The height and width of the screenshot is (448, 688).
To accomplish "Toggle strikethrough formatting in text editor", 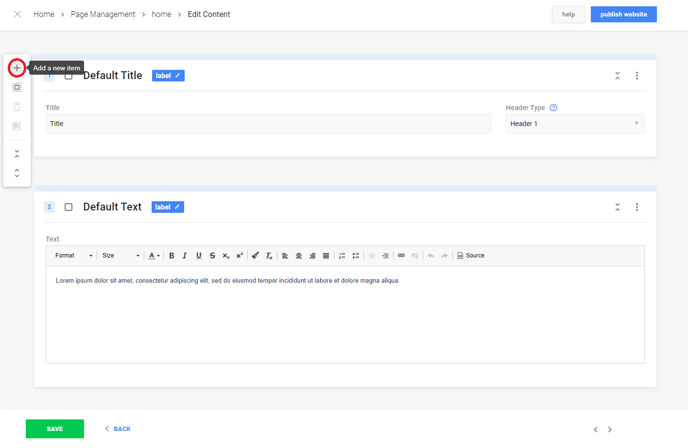I will click(212, 255).
